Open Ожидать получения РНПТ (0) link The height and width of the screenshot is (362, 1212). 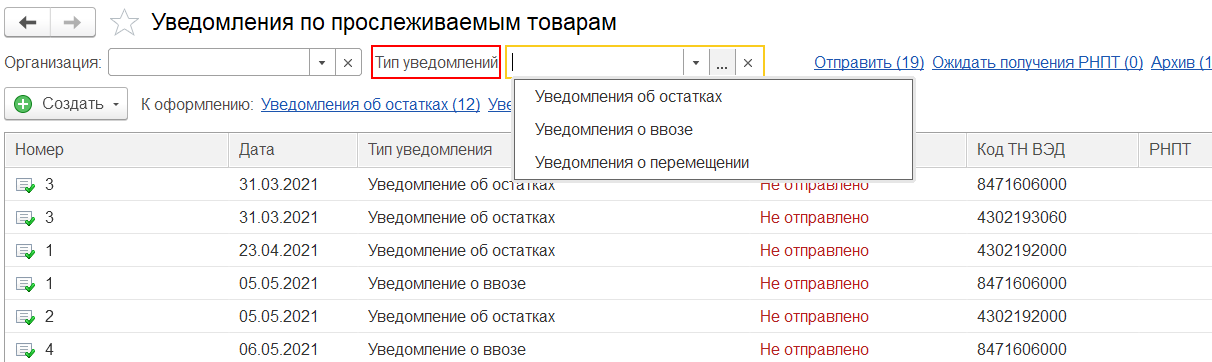(1037, 62)
